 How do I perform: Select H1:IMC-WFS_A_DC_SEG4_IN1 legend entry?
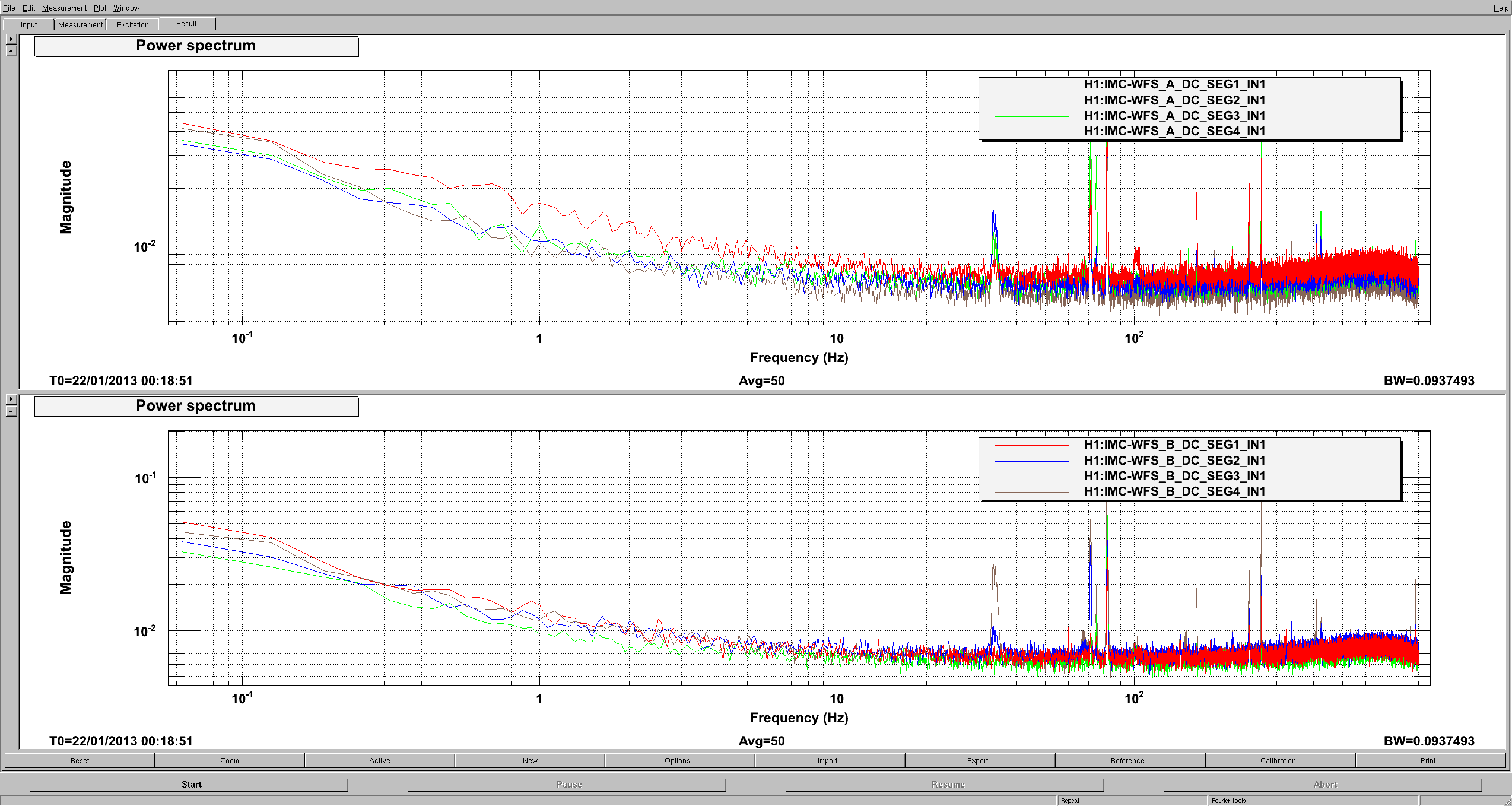tap(1174, 131)
